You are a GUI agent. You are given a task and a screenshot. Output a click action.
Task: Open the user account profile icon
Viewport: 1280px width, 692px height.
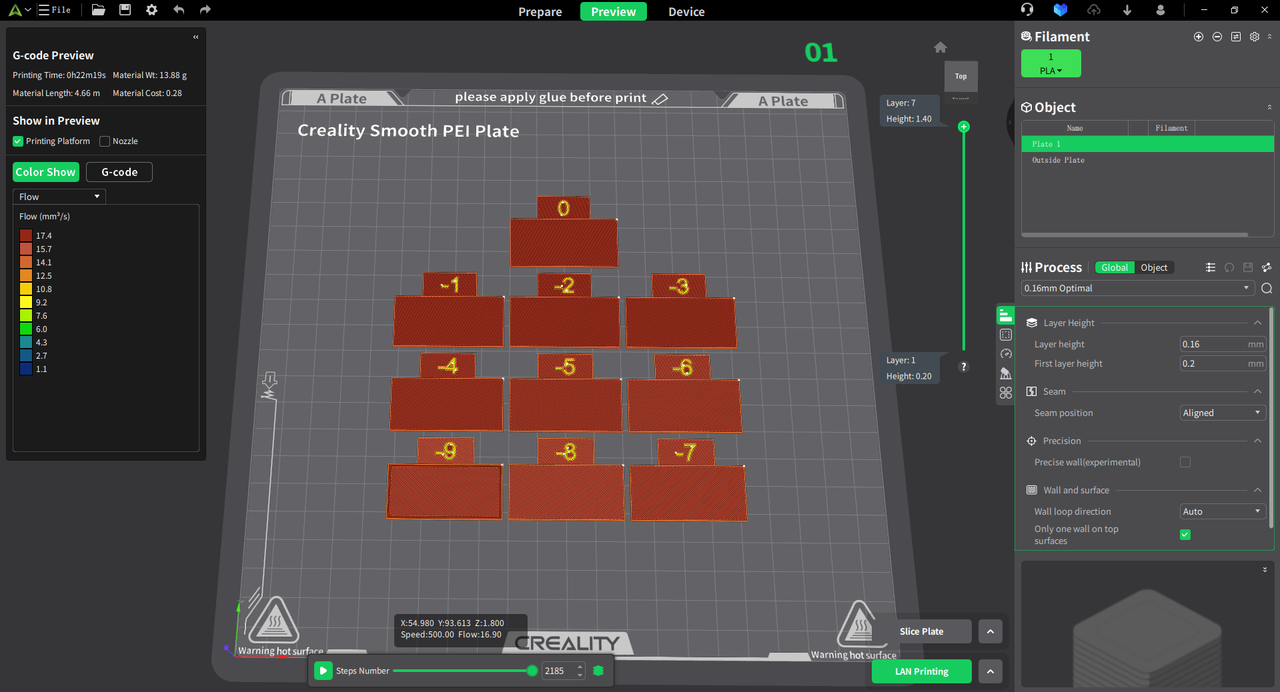[1160, 10]
